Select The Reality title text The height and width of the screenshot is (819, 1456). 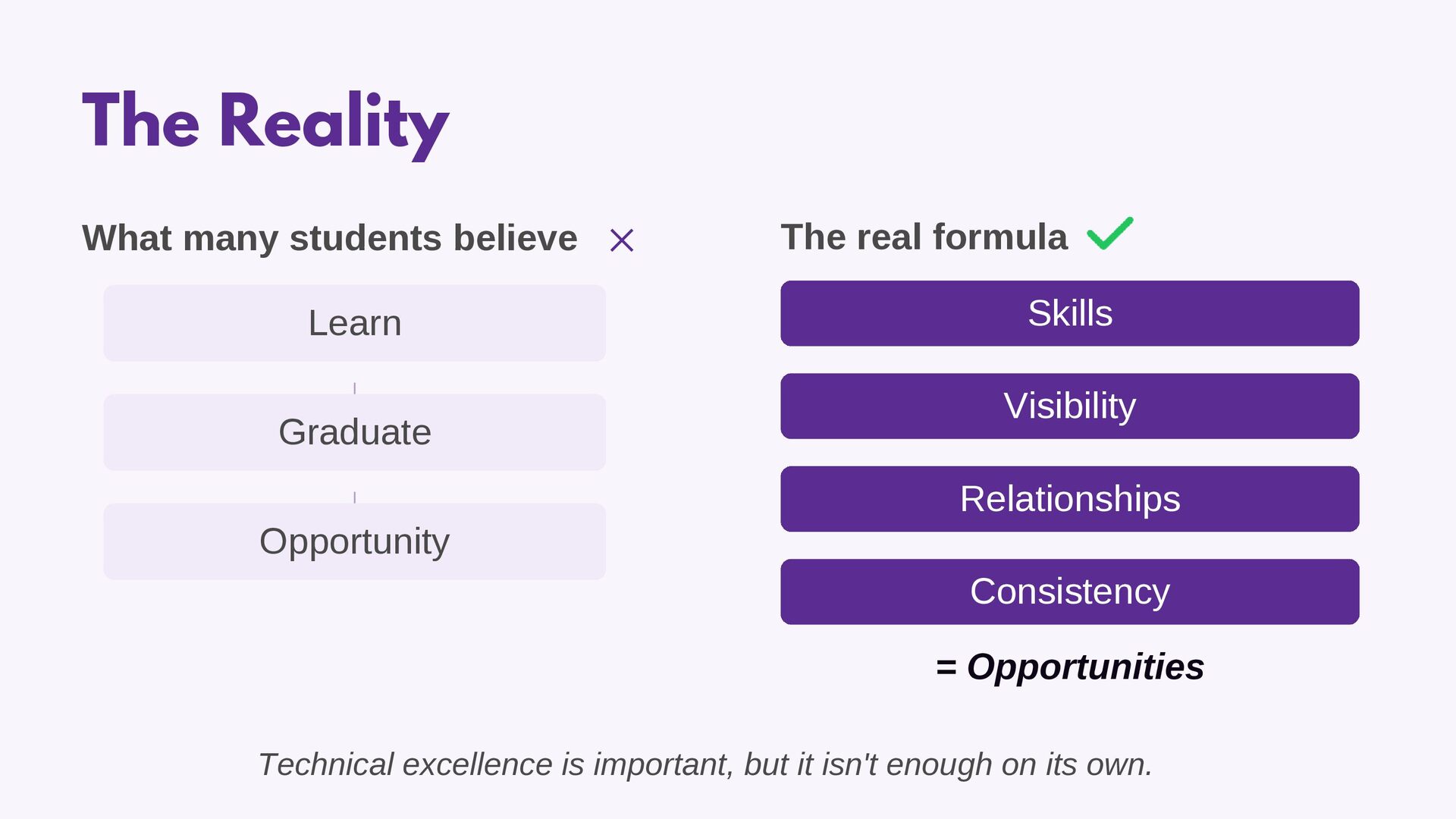pos(265,124)
